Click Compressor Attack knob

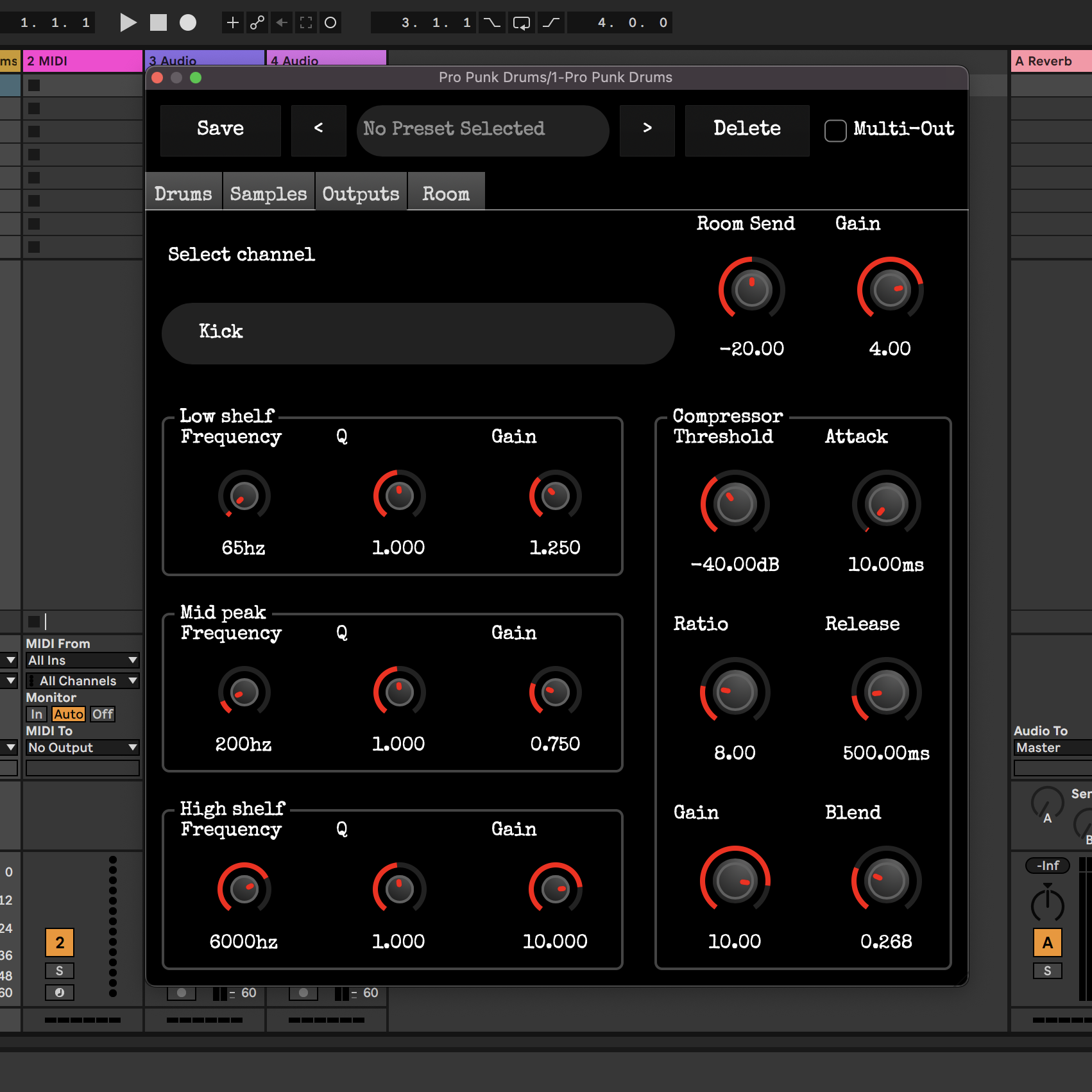coord(886,504)
